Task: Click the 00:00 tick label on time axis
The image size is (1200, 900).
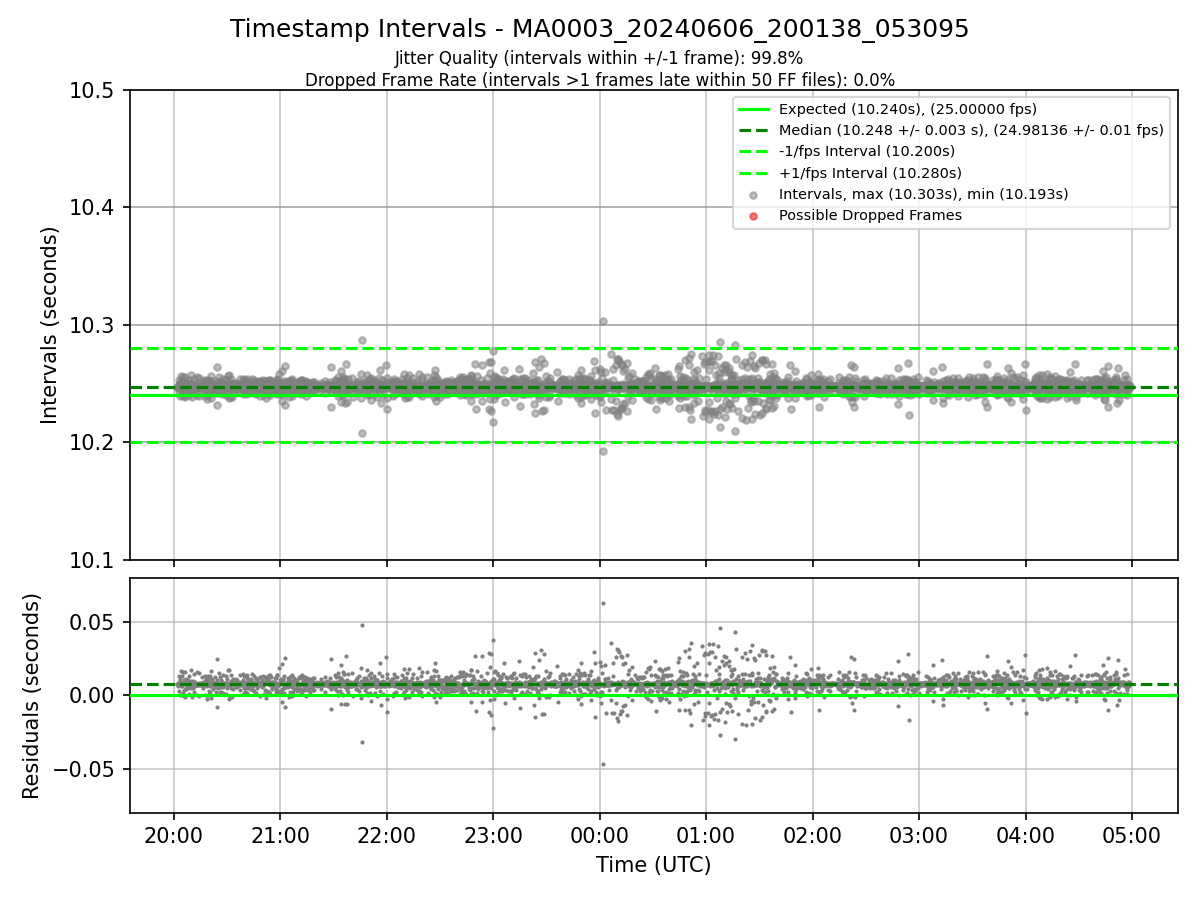Action: 599,834
